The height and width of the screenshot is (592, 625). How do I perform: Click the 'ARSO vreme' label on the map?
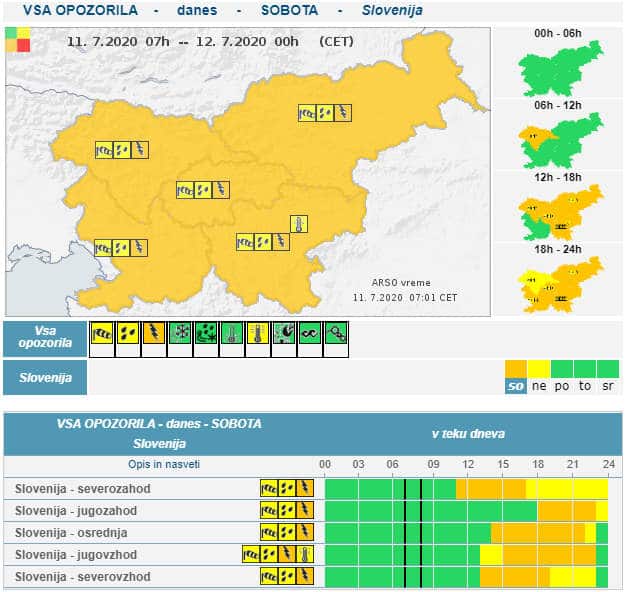401,283
